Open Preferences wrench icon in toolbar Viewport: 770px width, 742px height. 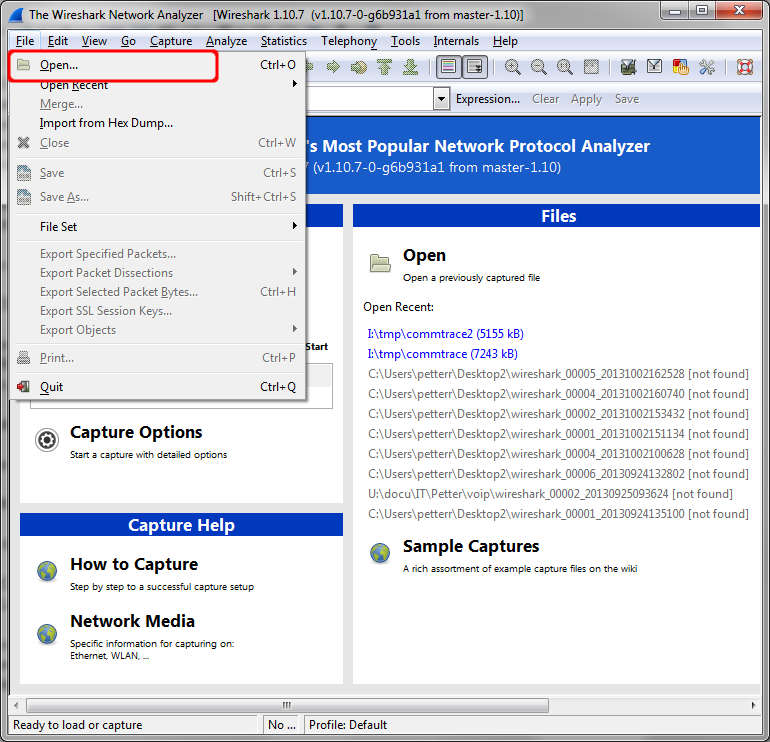click(x=707, y=67)
